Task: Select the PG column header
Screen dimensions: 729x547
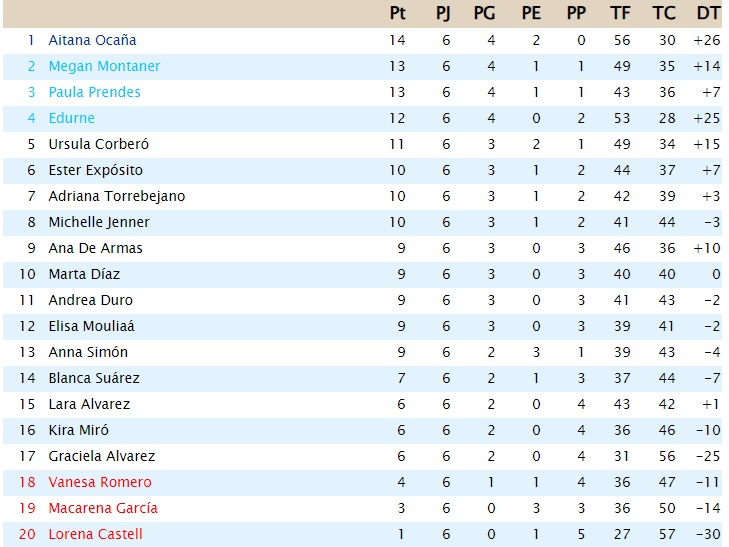Action: pos(484,13)
